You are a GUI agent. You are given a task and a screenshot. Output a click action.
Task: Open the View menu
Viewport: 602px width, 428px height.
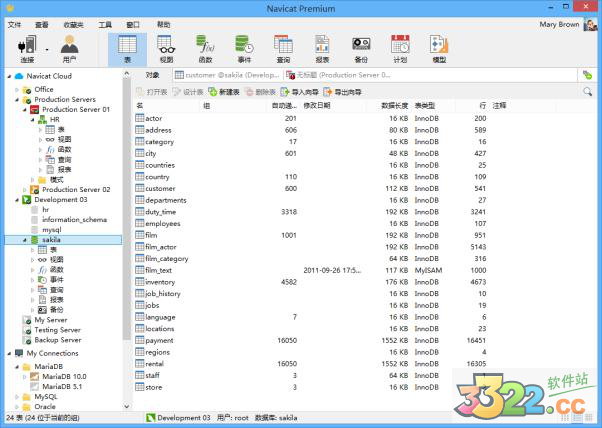[41, 25]
